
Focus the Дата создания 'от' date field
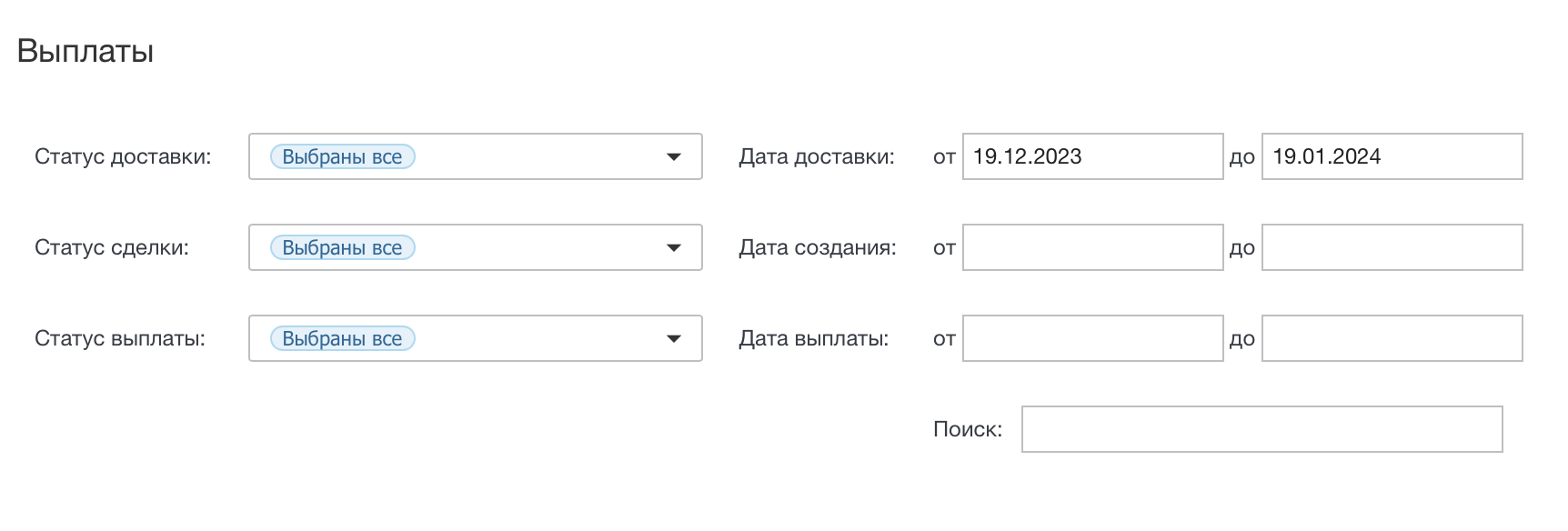1091,248
